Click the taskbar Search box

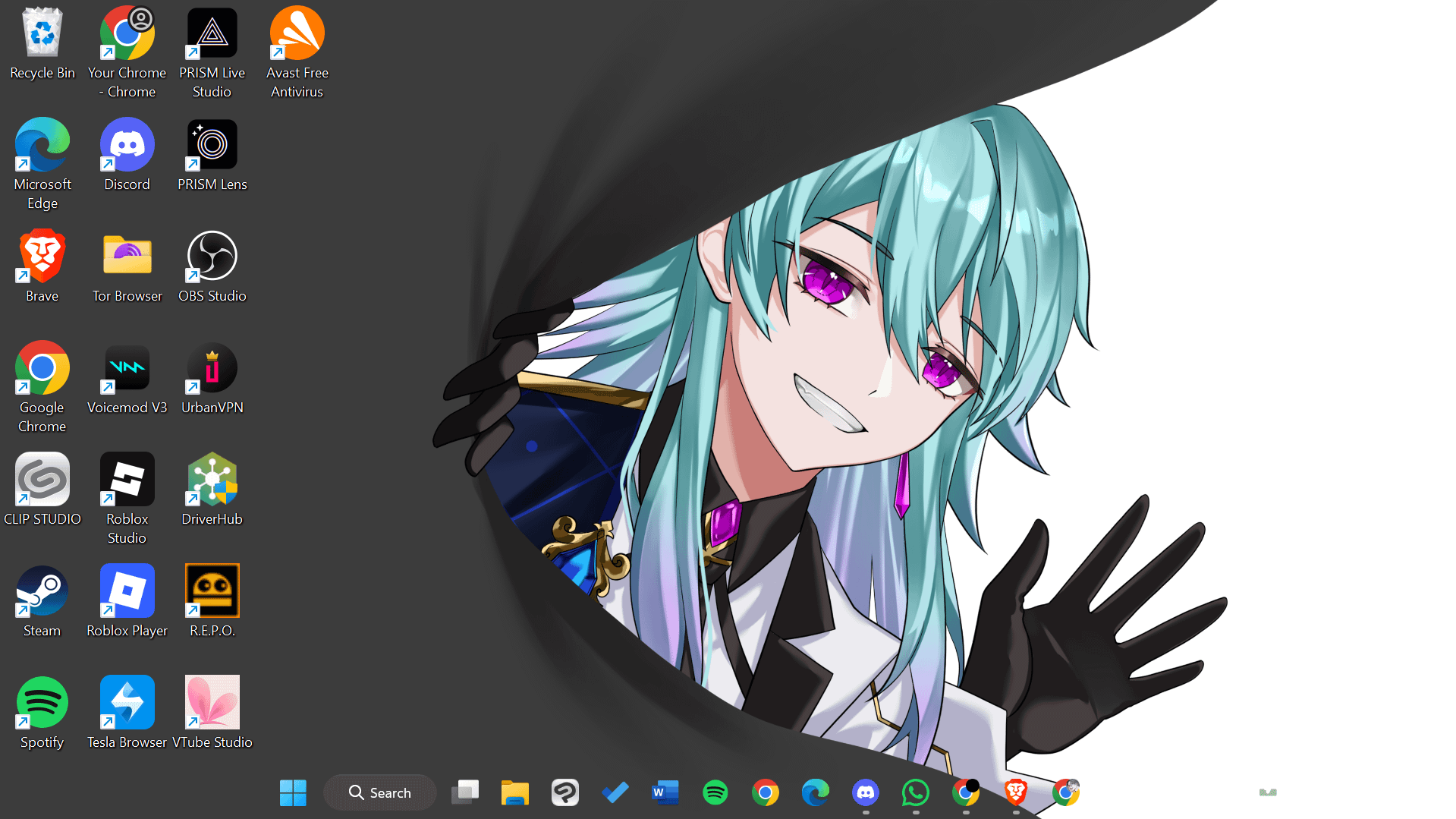click(x=380, y=792)
